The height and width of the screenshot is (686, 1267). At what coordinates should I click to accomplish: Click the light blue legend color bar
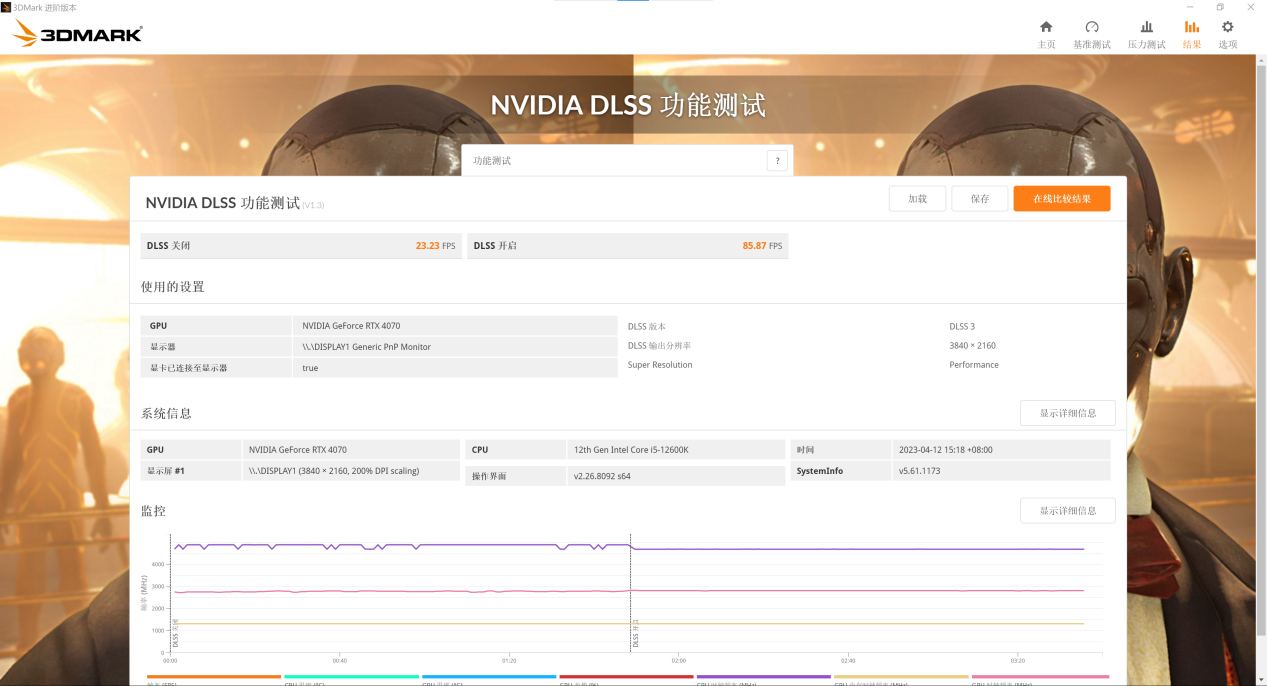coord(488,677)
